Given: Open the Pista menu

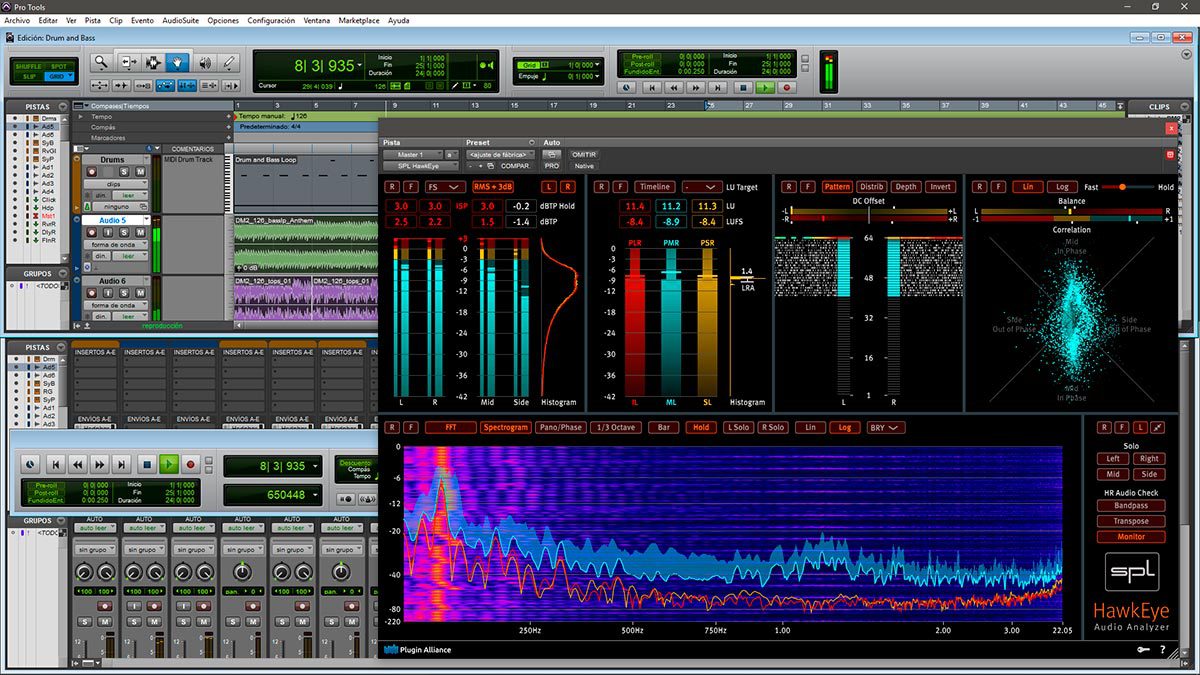Looking at the screenshot, I should (93, 20).
